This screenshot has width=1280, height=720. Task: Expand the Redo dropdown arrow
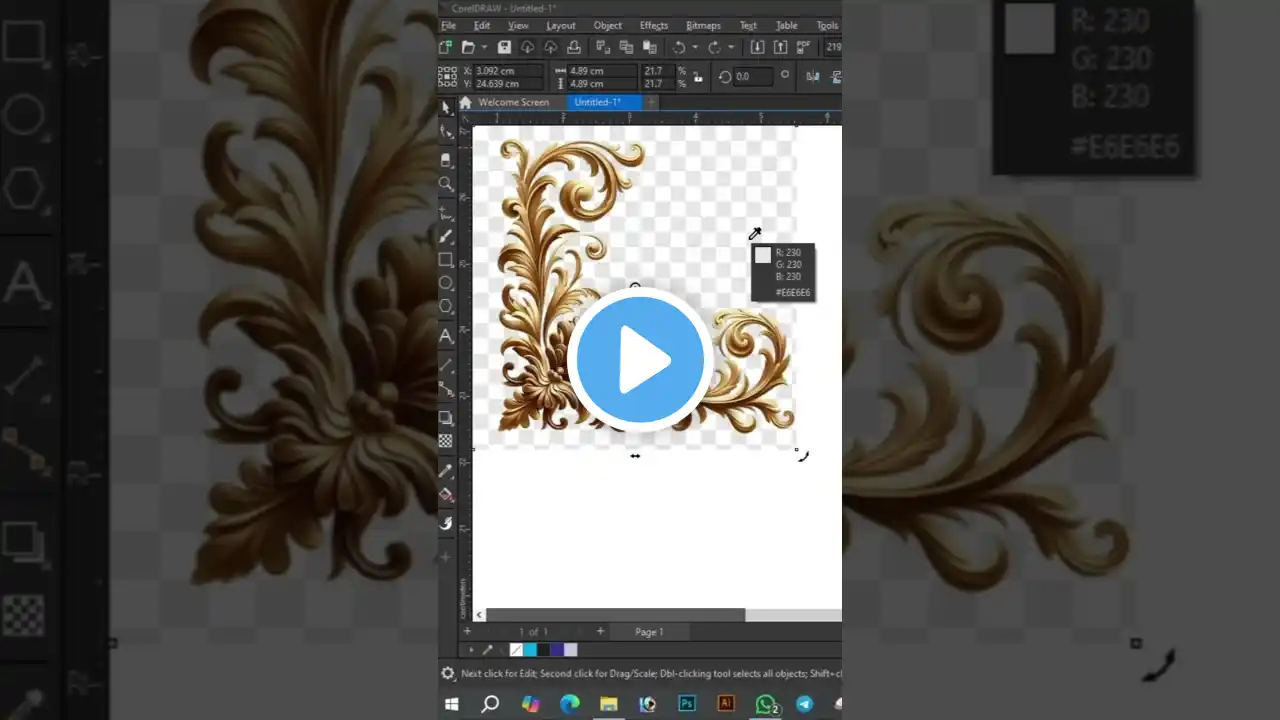730,47
